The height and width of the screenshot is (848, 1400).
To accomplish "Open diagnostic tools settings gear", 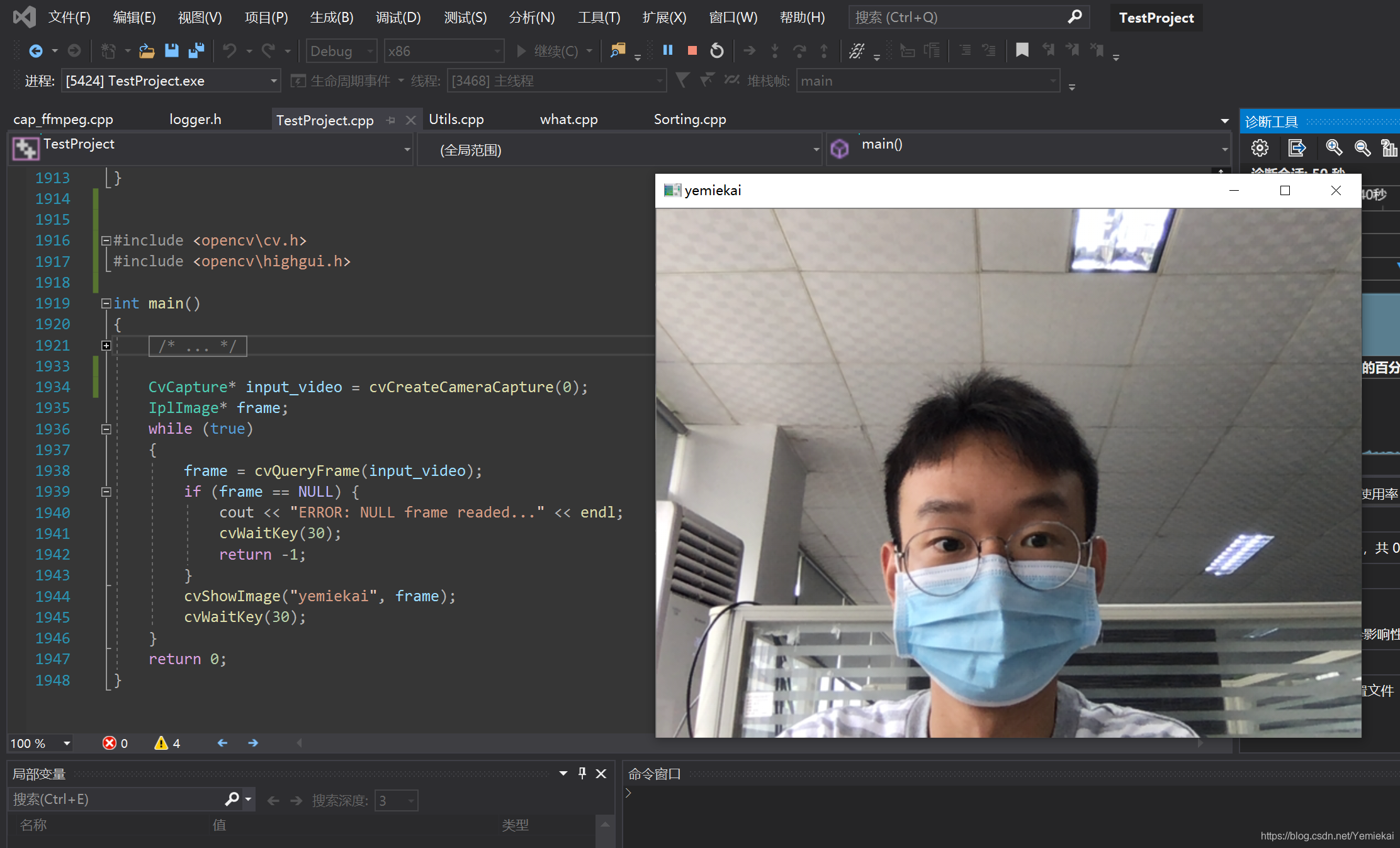I will pyautogui.click(x=1260, y=148).
